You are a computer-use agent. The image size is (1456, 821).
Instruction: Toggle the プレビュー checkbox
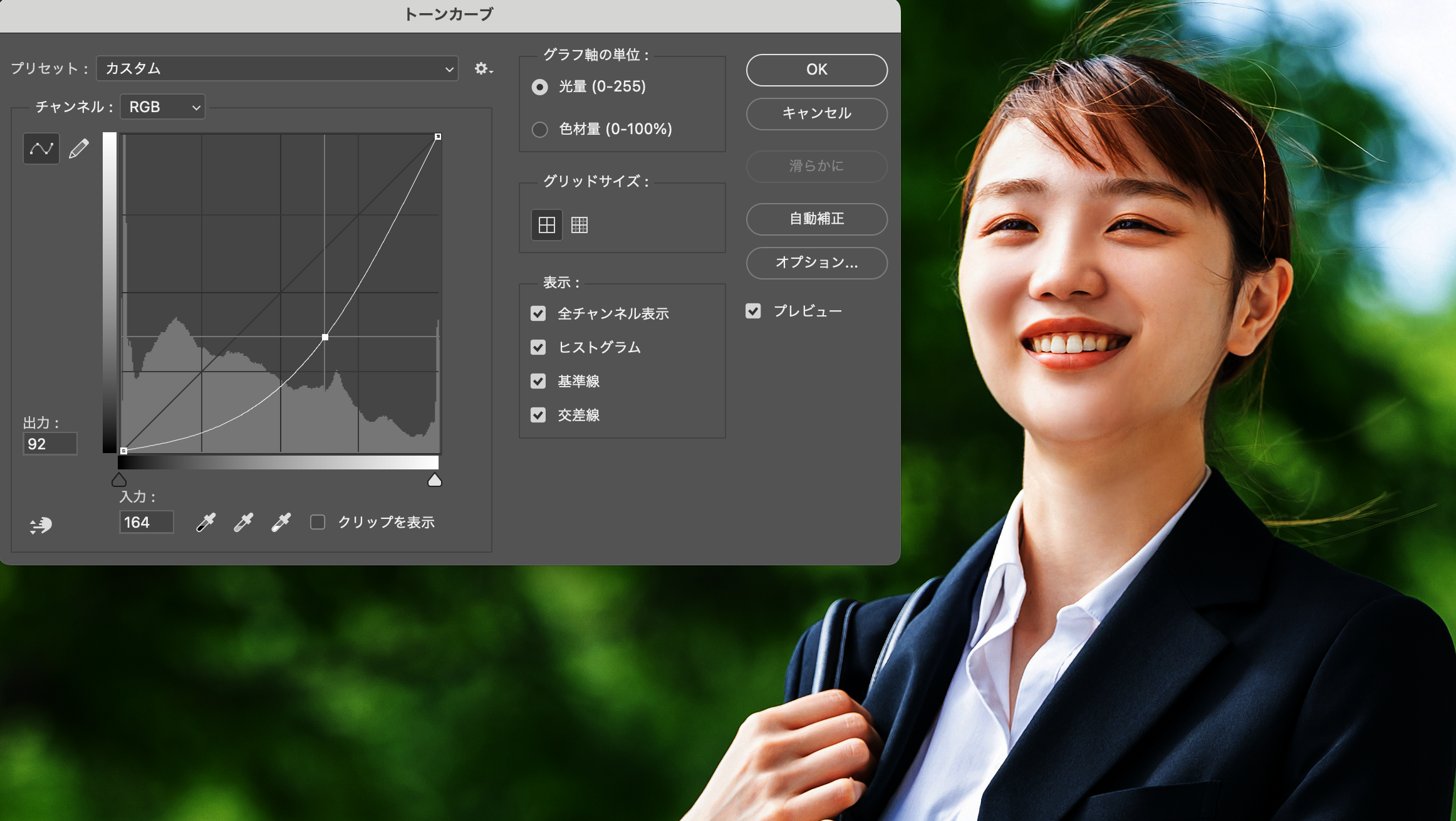[x=753, y=311]
